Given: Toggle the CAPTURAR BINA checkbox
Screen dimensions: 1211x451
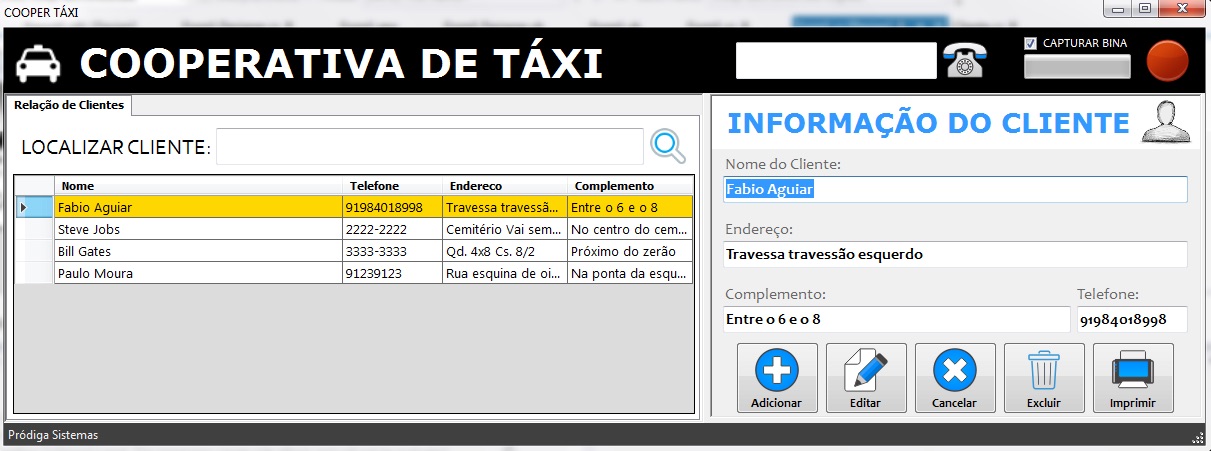Looking at the screenshot, I should point(1031,43).
